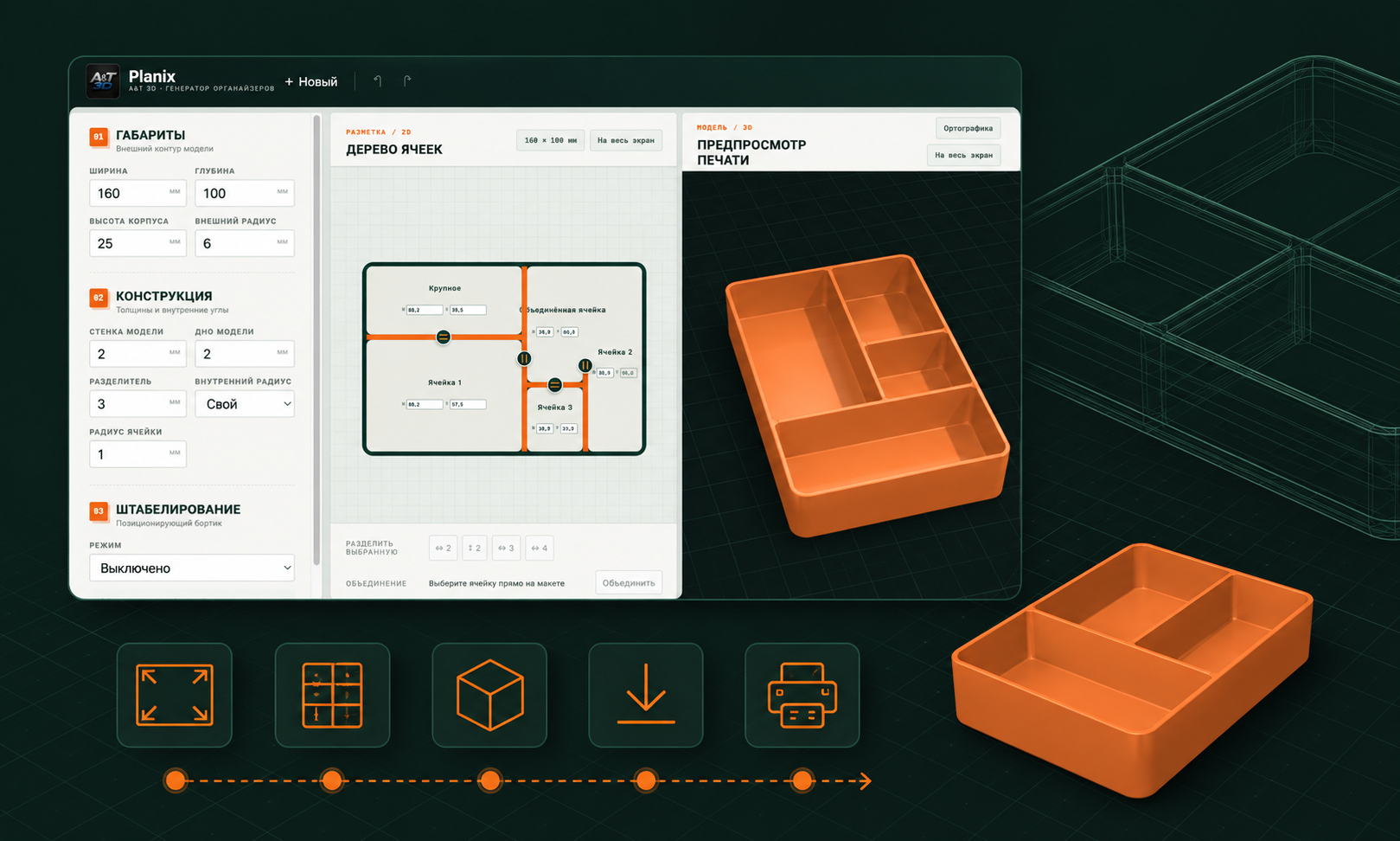Click the Высота корпуса field with value 25
The image size is (1400, 841).
point(138,243)
